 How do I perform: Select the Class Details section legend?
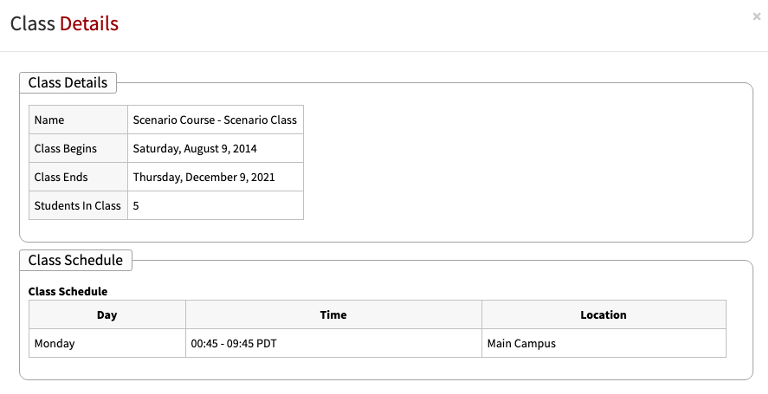click(x=68, y=83)
